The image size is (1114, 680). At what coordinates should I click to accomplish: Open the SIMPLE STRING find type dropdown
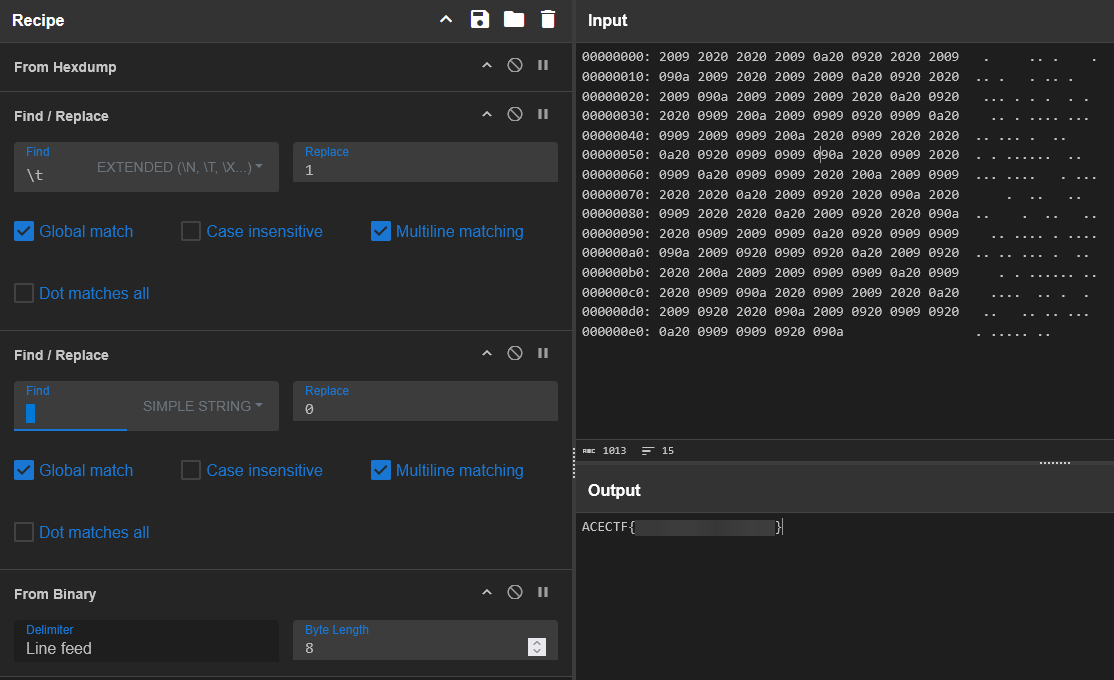click(x=203, y=407)
